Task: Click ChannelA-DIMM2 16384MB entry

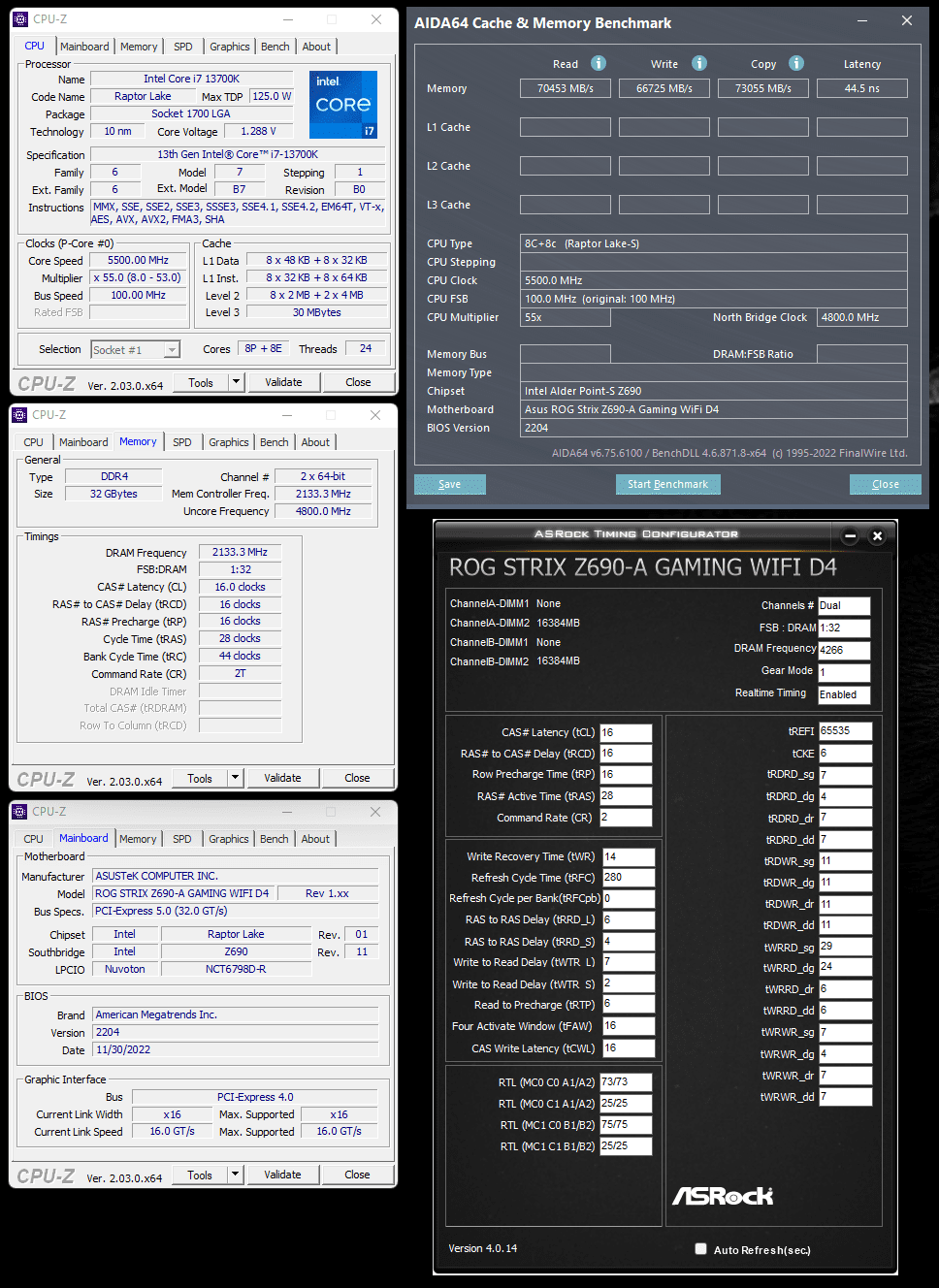Action: click(x=515, y=623)
